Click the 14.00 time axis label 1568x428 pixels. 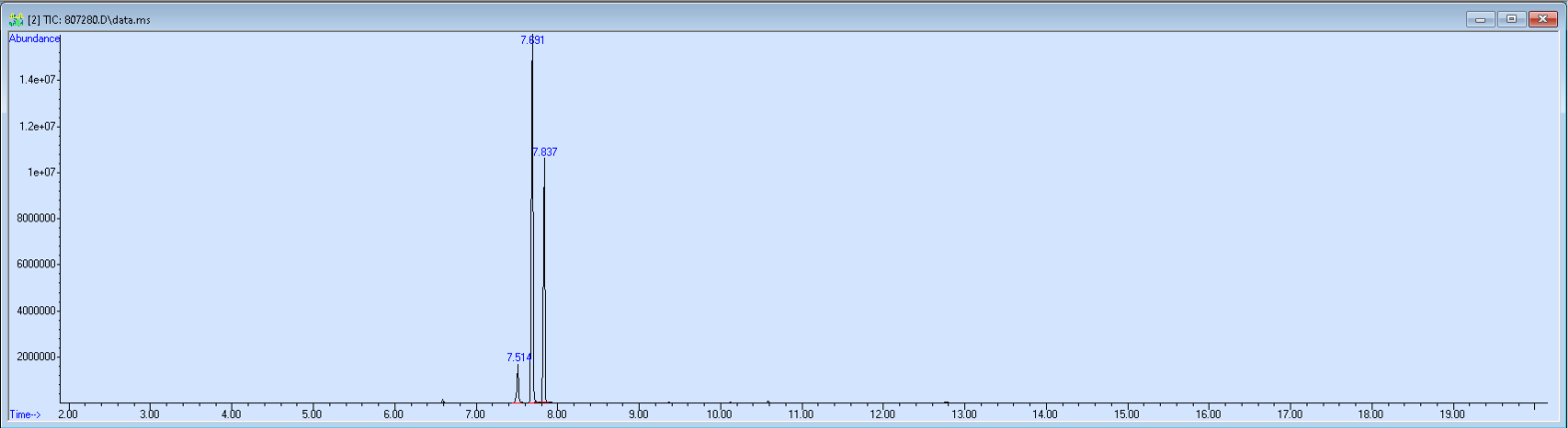[x=1045, y=414]
